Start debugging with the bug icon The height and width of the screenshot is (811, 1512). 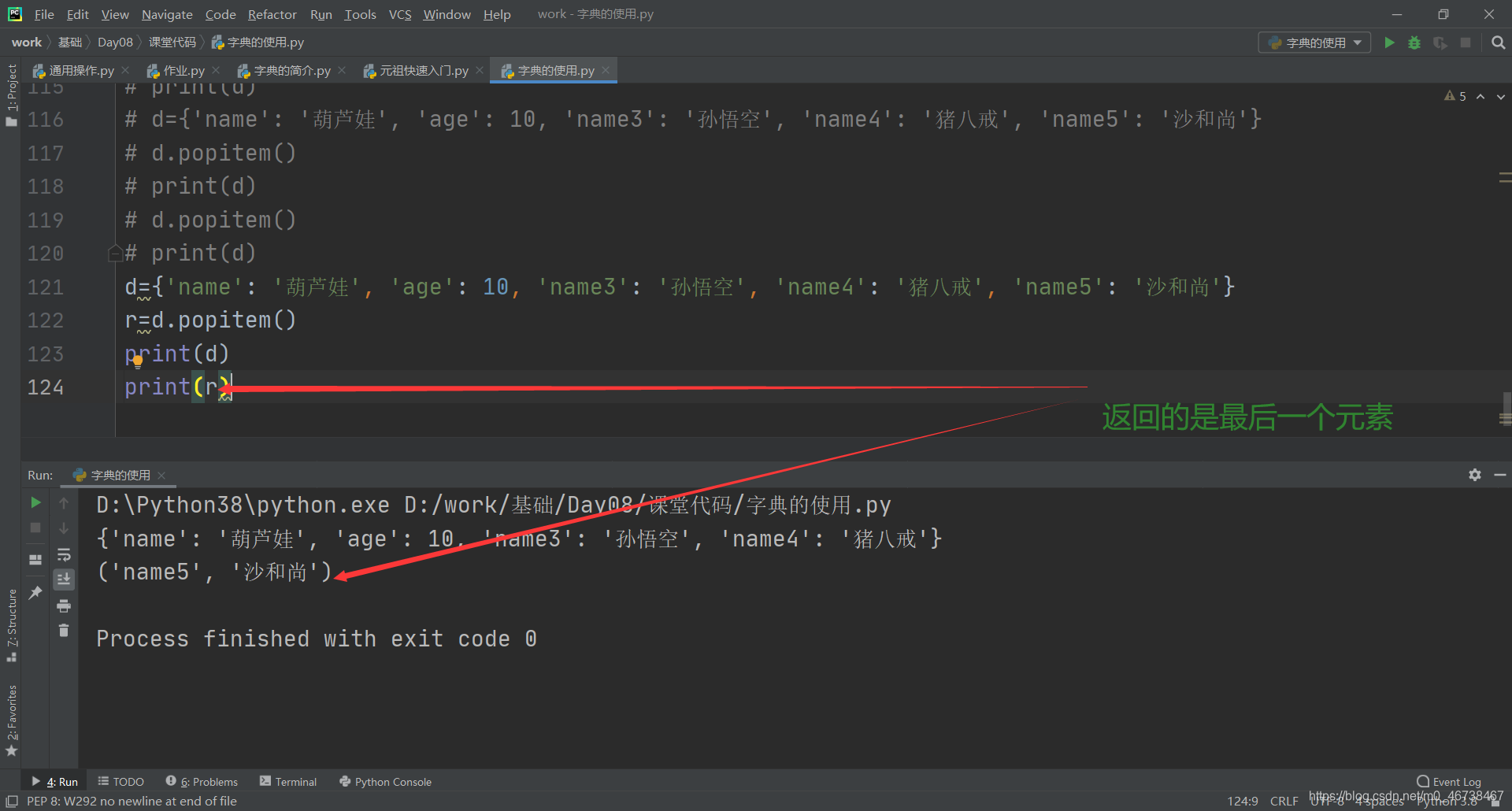(x=1414, y=43)
